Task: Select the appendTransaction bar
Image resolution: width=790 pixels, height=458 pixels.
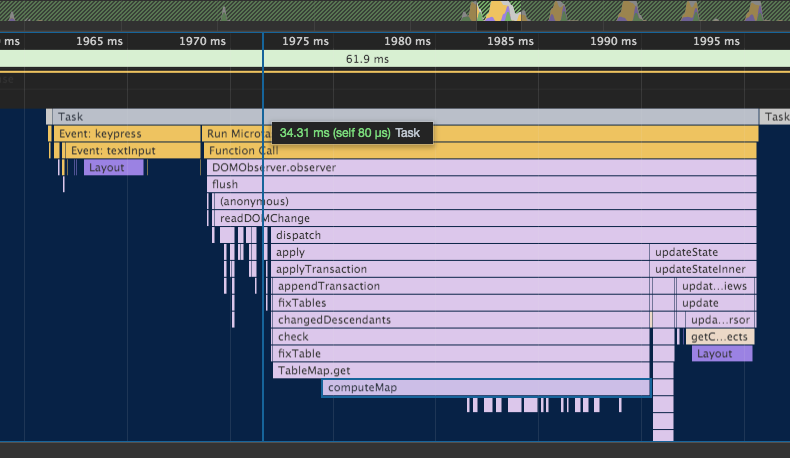Action: [x=461, y=286]
